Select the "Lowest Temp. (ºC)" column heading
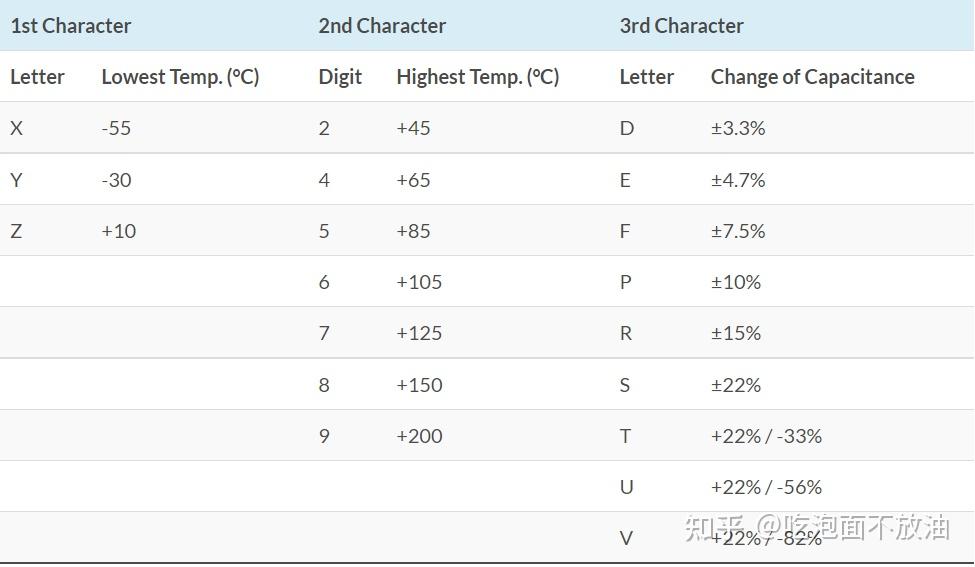Viewport: 975px width, 567px height. coord(180,77)
